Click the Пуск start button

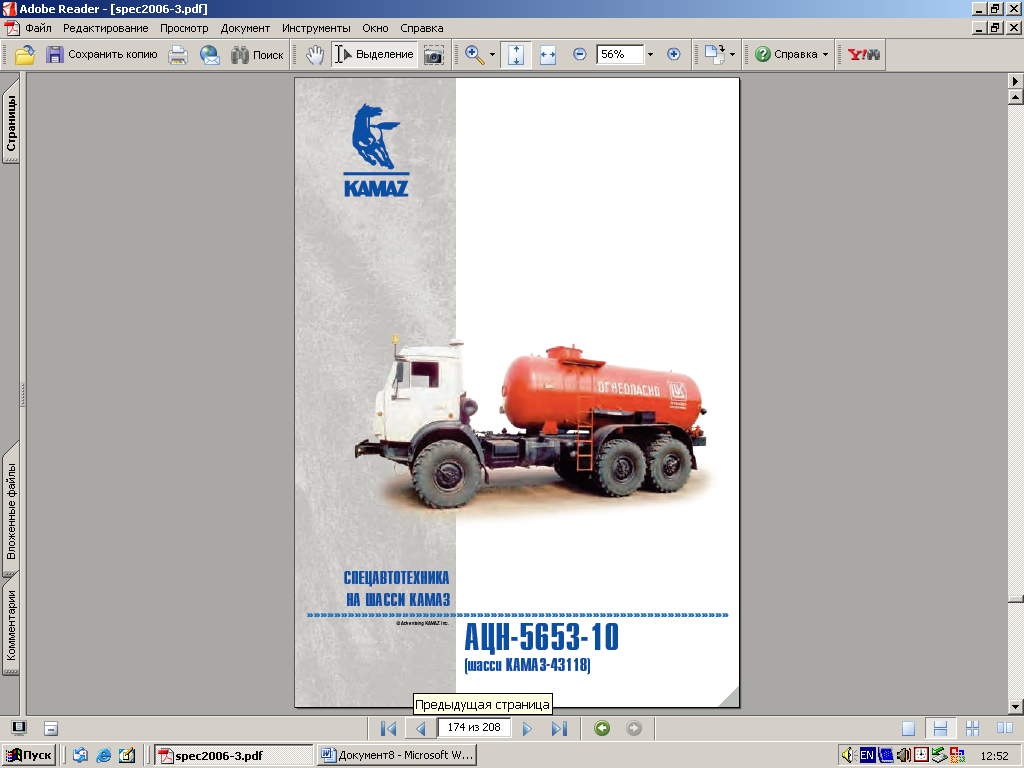tap(29, 755)
